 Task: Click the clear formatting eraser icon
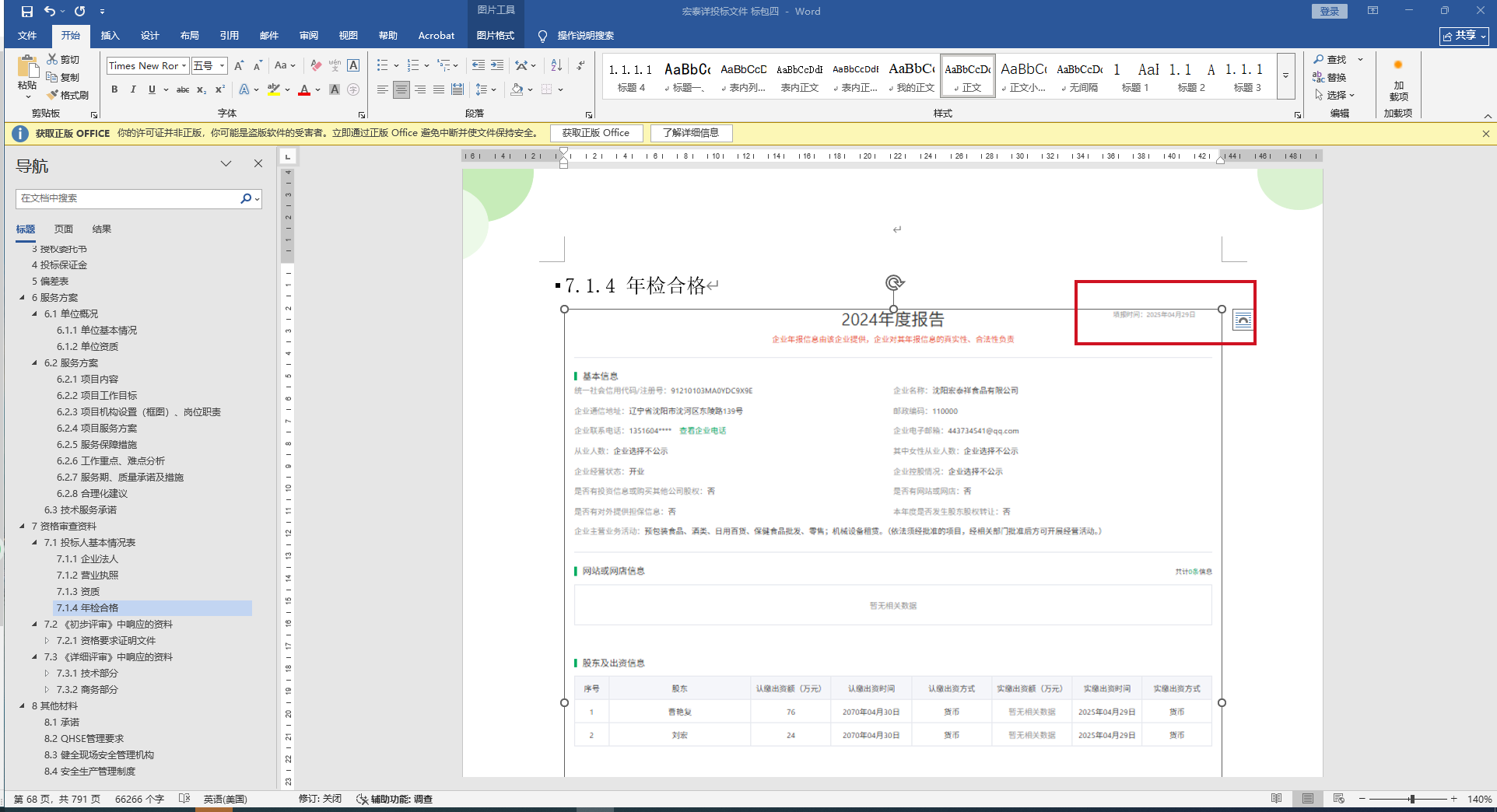(316, 65)
